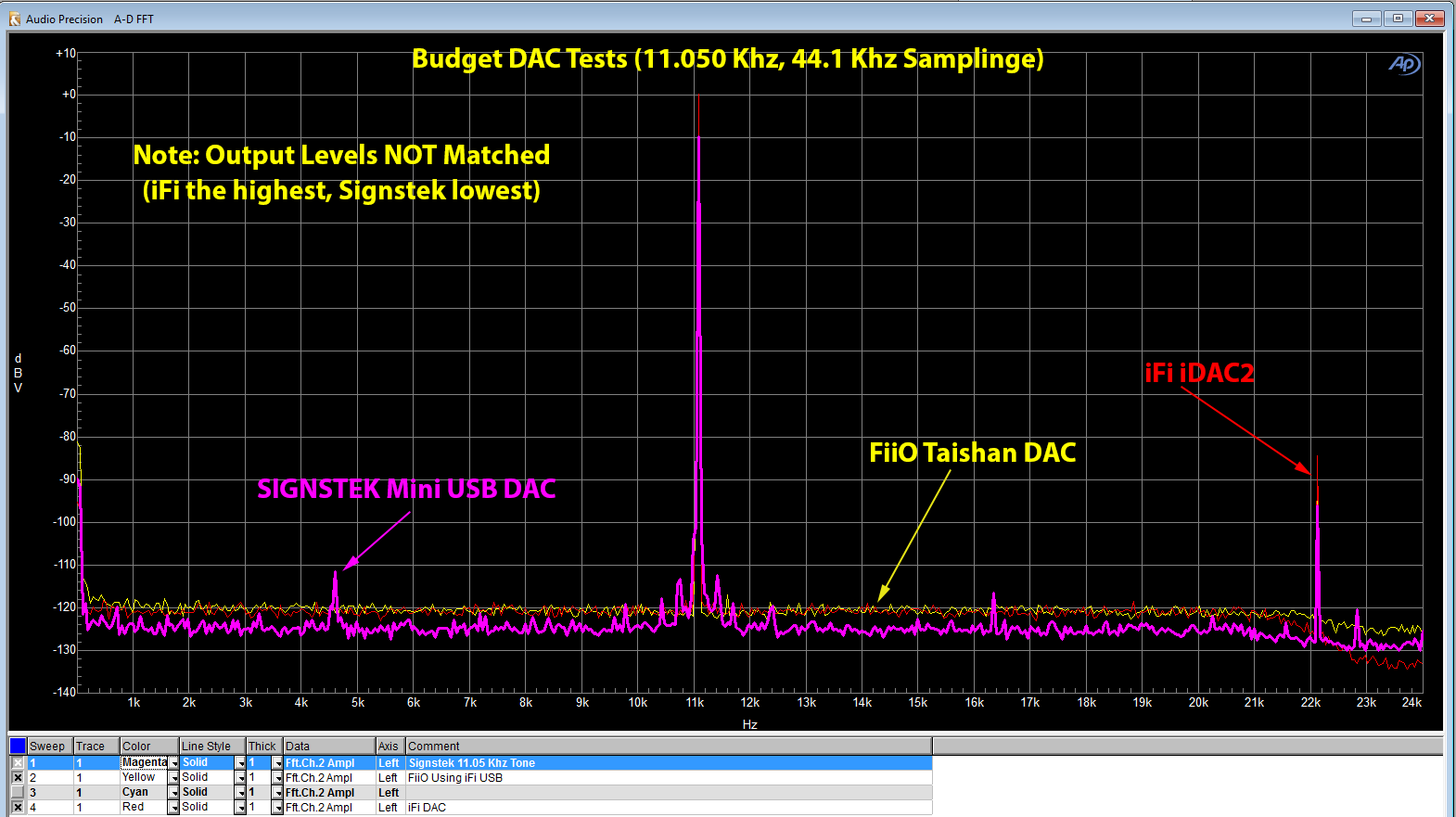Select sweep number 1 cell
This screenshot has height=817, width=1456.
[50, 763]
